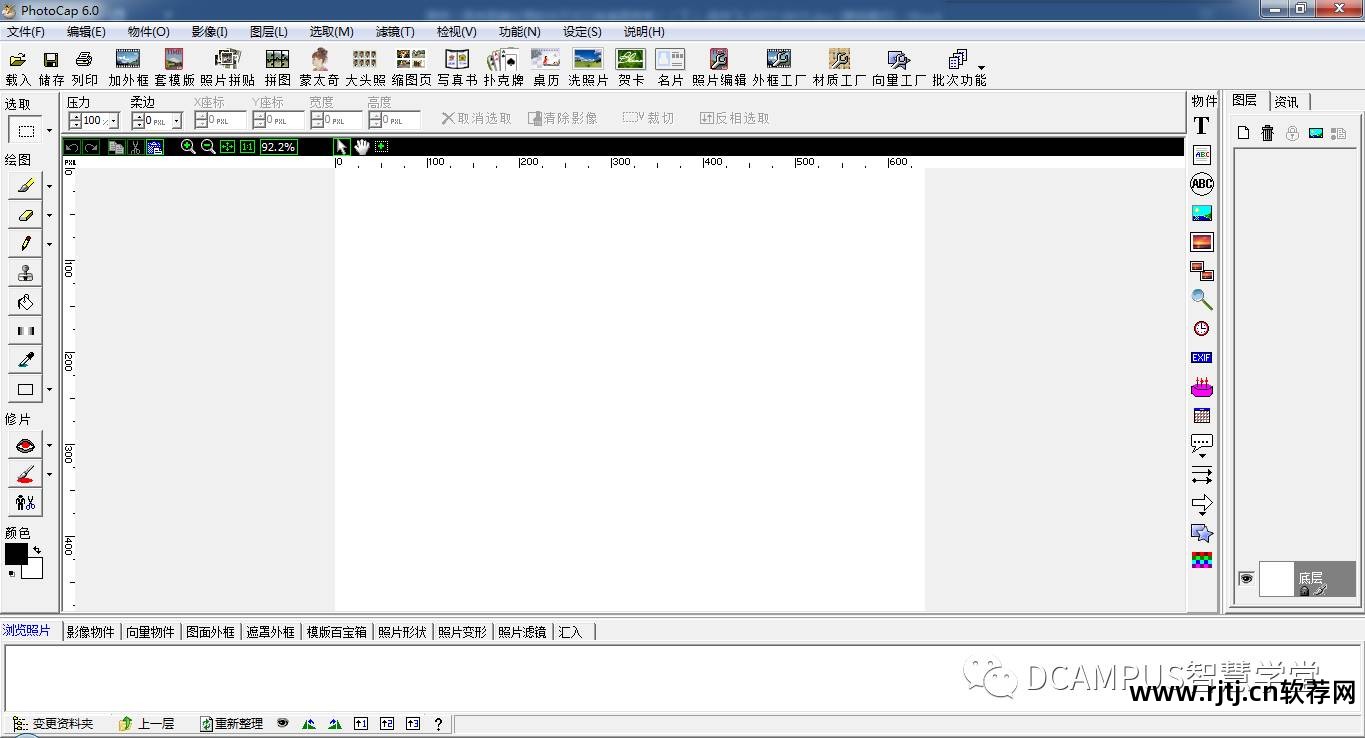Click the 重新整理 refresh button
This screenshot has height=738, width=1365.
[232, 723]
